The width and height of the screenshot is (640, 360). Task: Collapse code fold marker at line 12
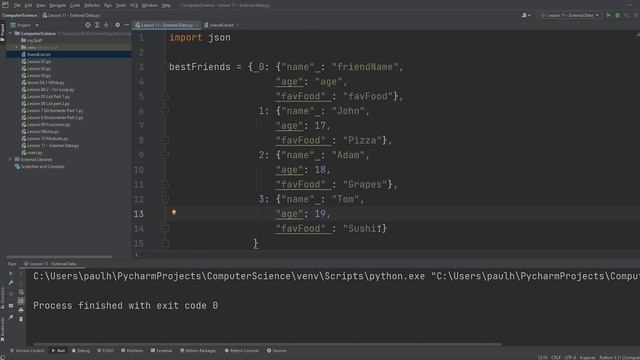click(165, 199)
